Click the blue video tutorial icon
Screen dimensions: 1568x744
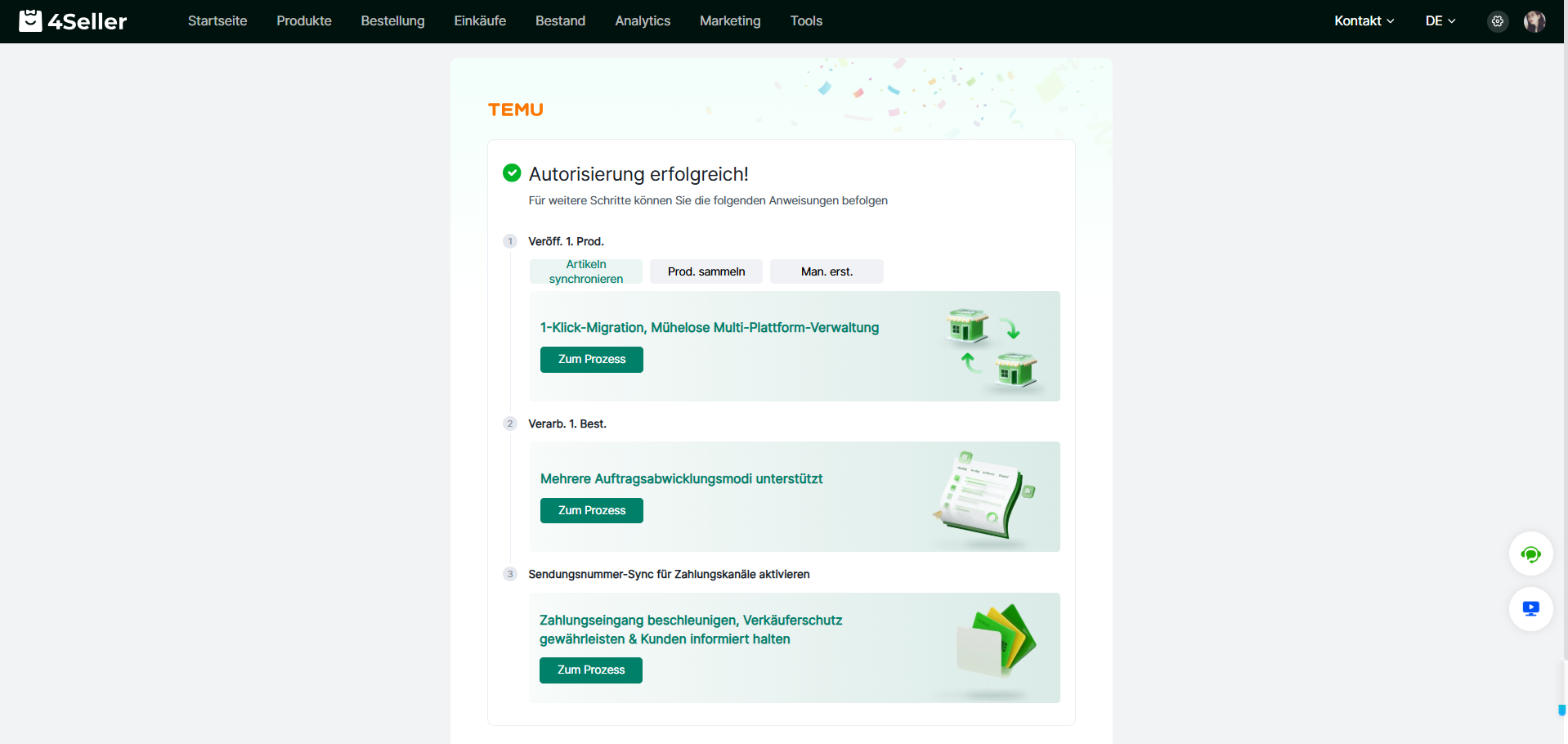(1530, 609)
